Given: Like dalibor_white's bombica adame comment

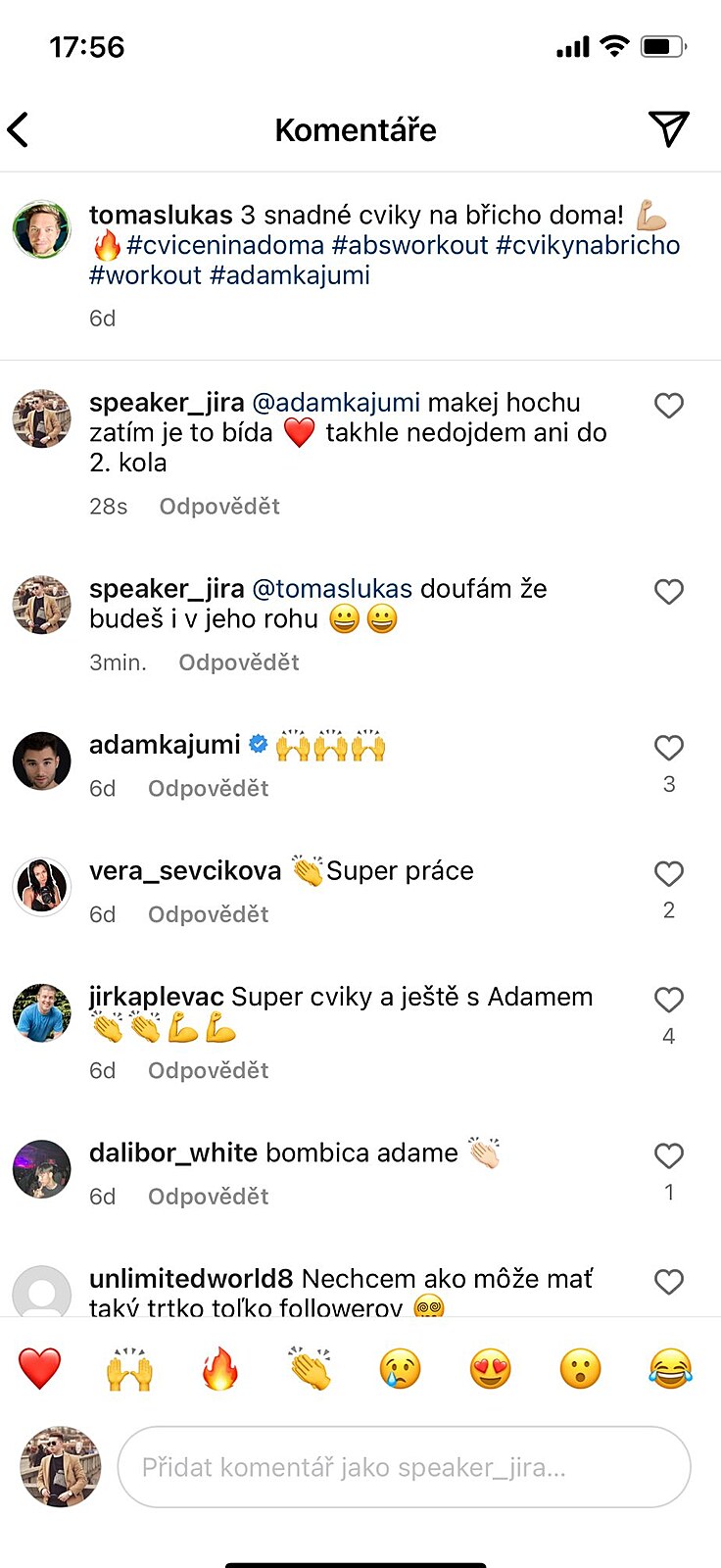Looking at the screenshot, I should [669, 1156].
